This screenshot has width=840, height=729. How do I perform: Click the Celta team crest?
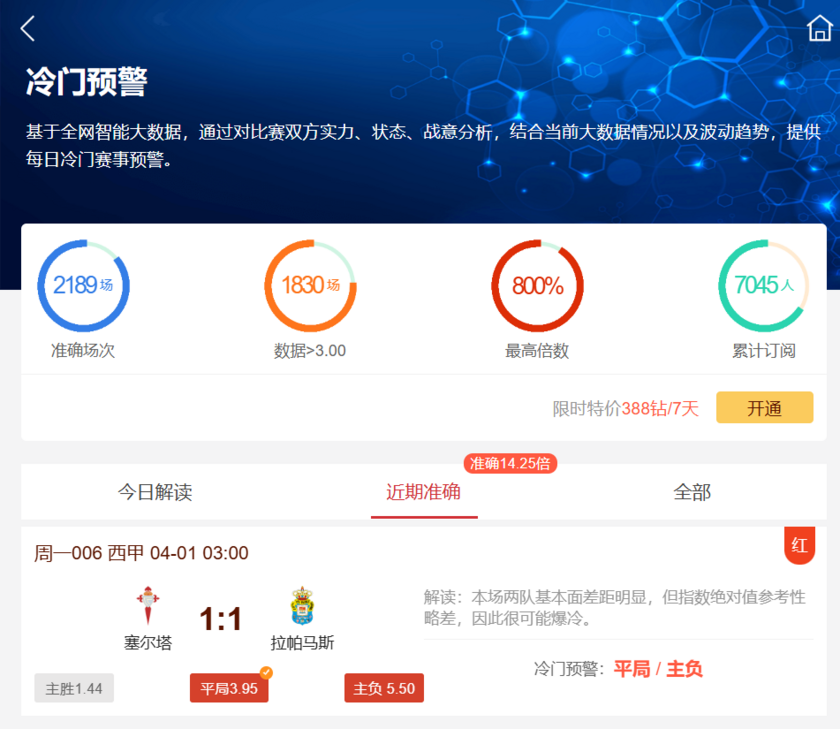[x=148, y=606]
